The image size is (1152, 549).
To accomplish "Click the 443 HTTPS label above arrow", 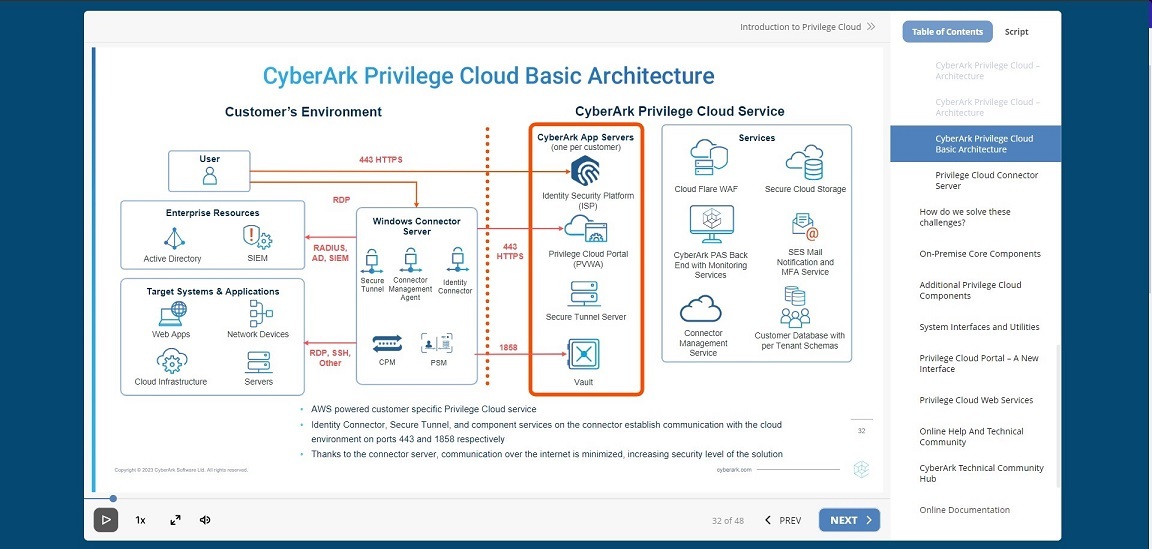I will click(x=381, y=159).
